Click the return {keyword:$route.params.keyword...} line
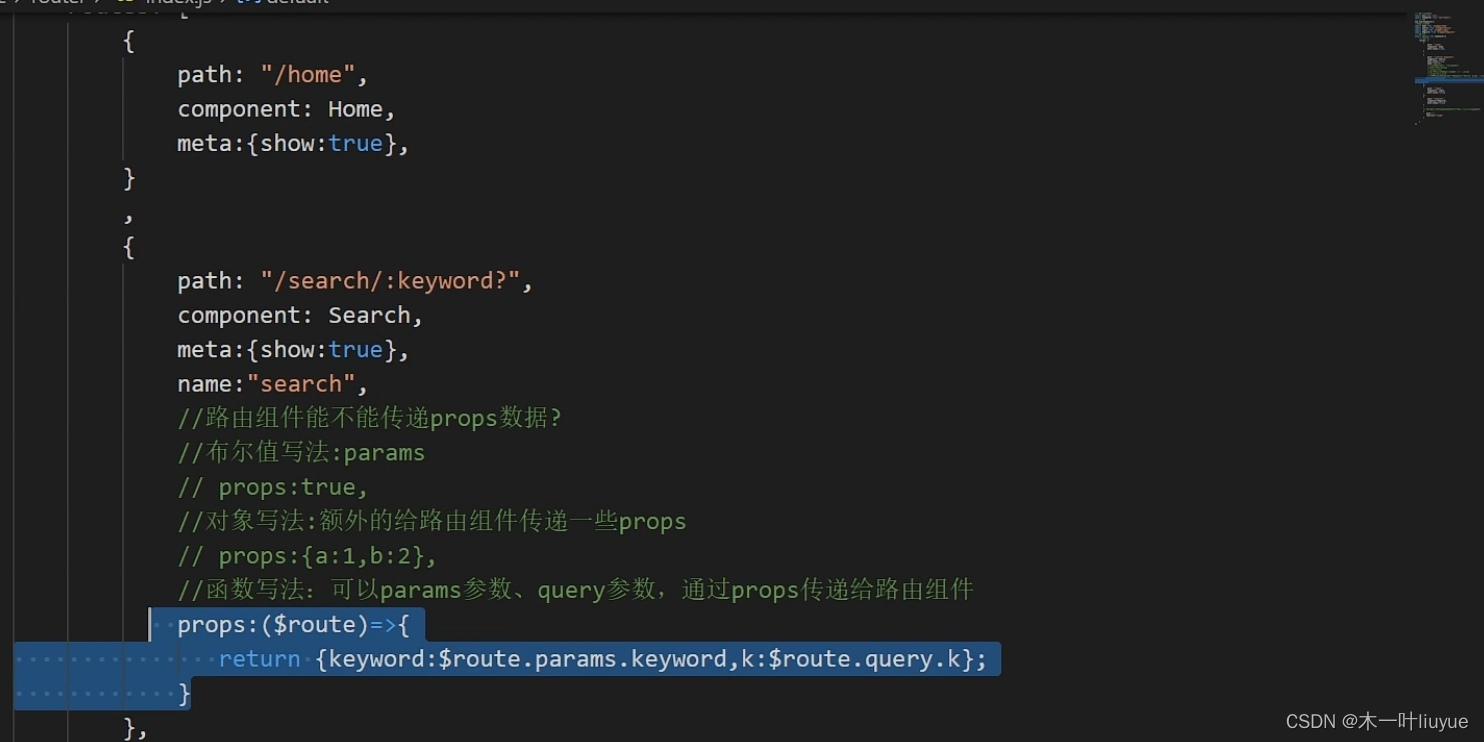The image size is (1484, 742). [x=603, y=659]
